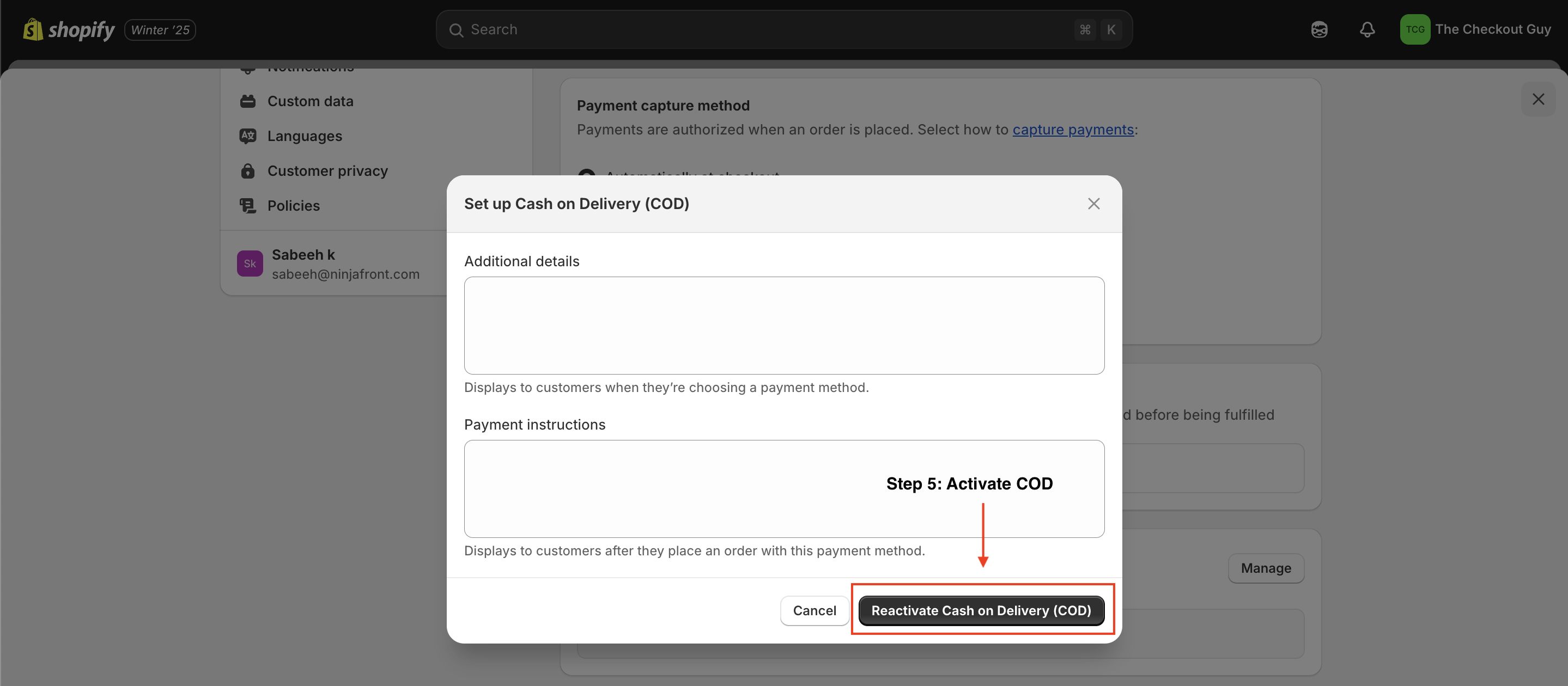
Task: Close the COD setup dialog
Action: click(1093, 204)
